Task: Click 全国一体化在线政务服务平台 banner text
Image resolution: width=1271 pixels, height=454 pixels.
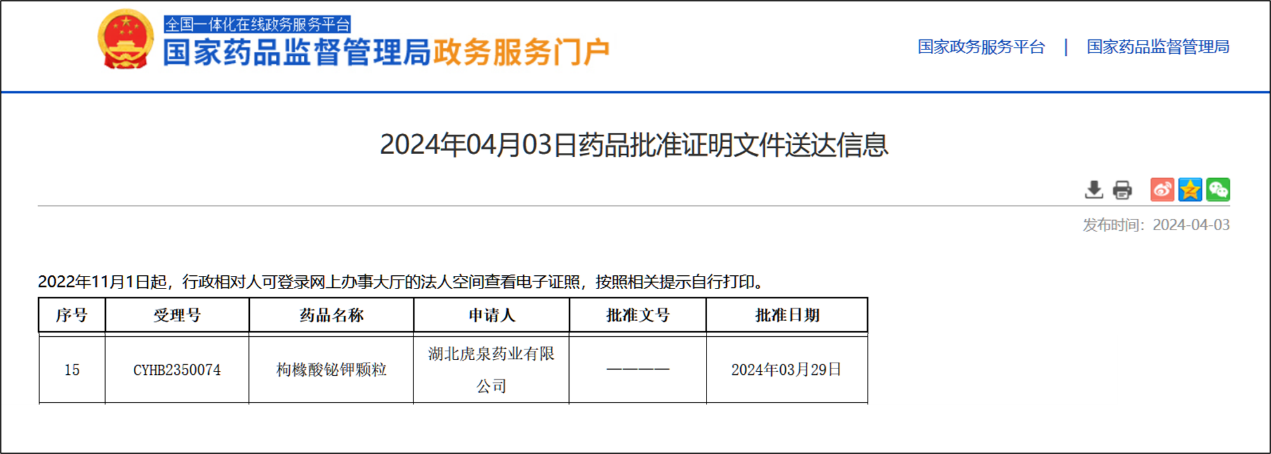Action: pos(257,23)
